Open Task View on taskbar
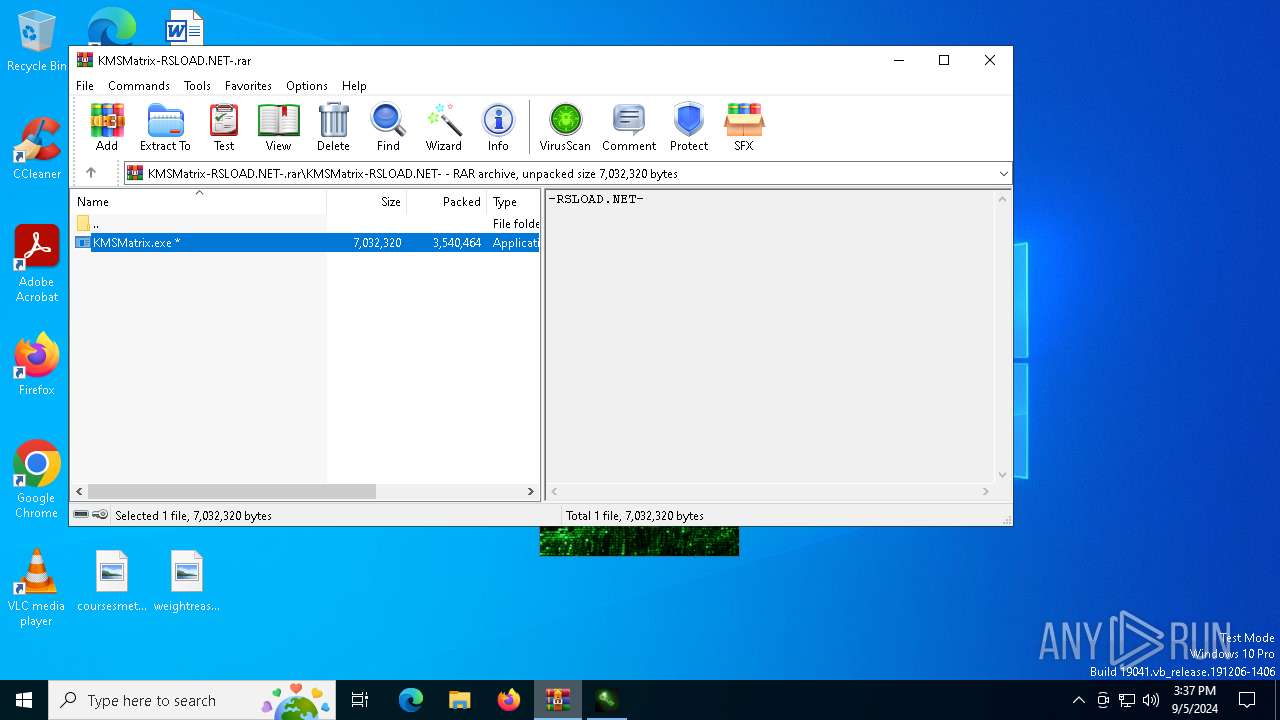 tap(361, 700)
